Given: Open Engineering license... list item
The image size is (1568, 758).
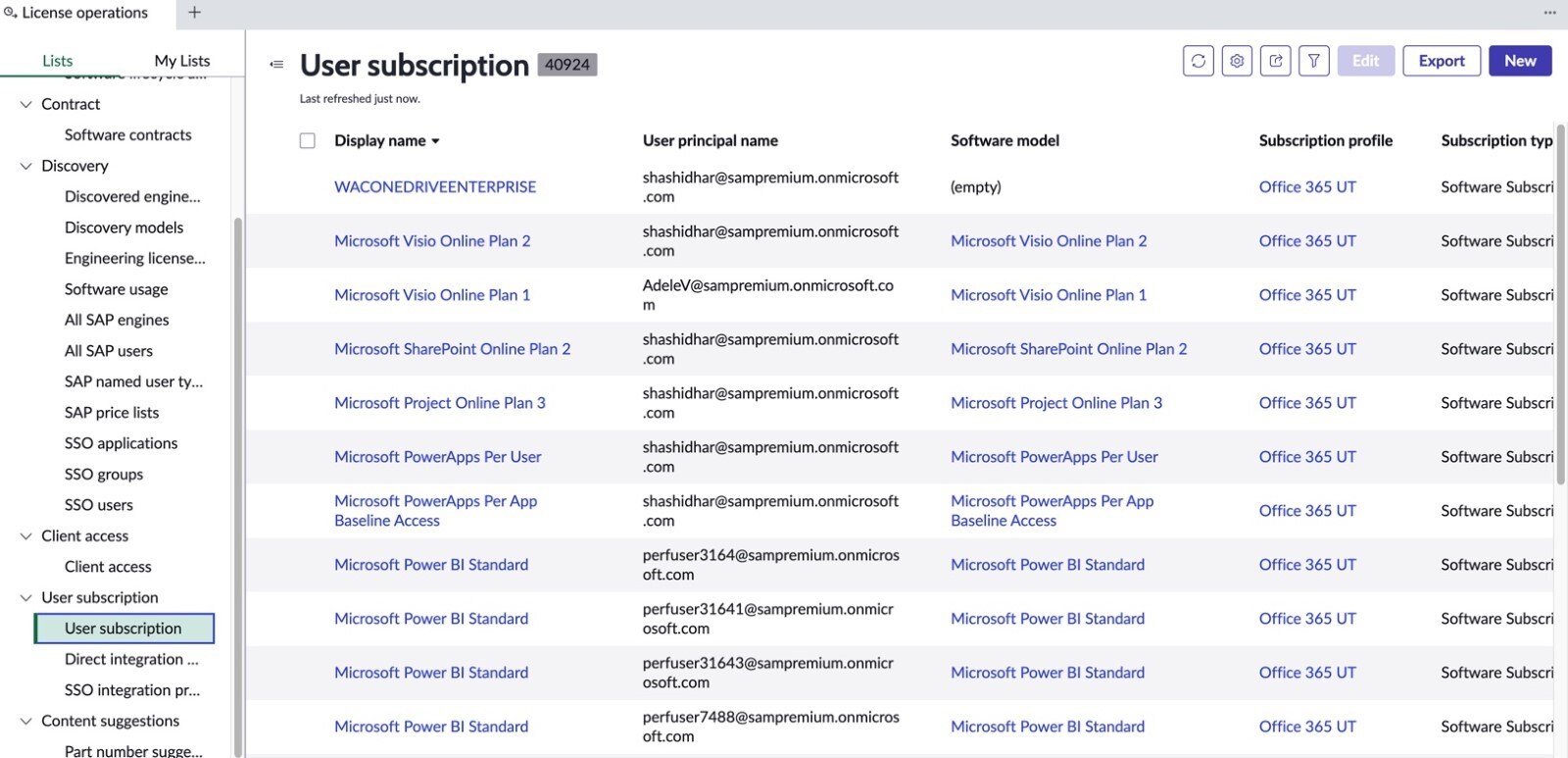Looking at the screenshot, I should click(135, 259).
